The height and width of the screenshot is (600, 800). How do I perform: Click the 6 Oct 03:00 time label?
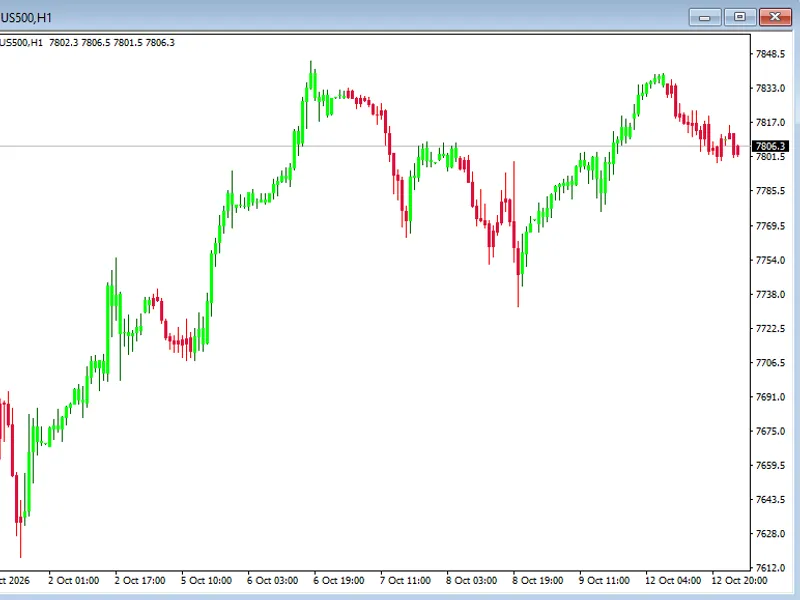tap(272, 581)
